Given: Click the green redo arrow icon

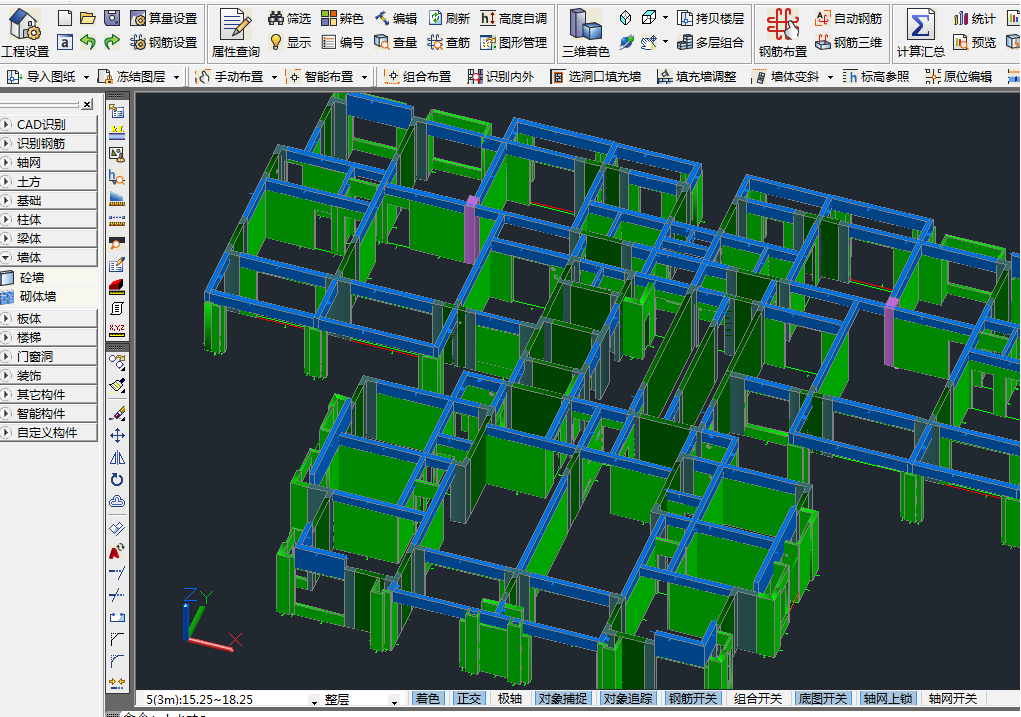Looking at the screenshot, I should pyautogui.click(x=112, y=42).
